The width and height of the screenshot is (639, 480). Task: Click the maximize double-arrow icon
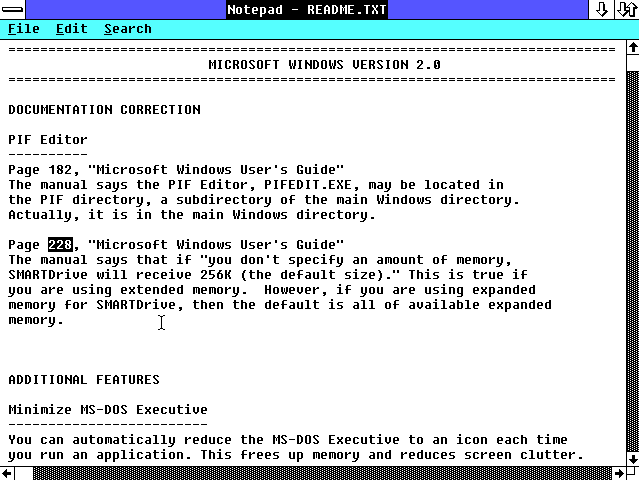[627, 9]
